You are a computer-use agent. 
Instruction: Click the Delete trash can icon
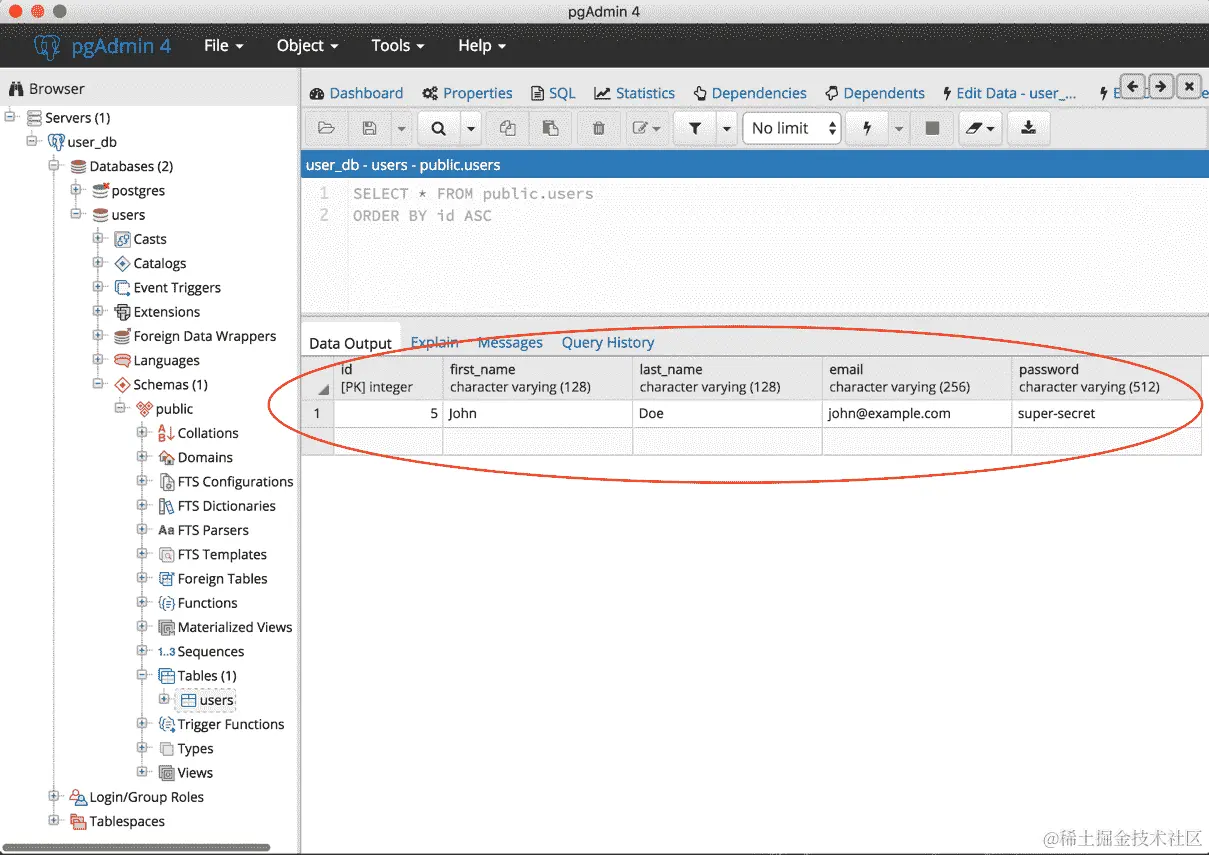(x=598, y=128)
